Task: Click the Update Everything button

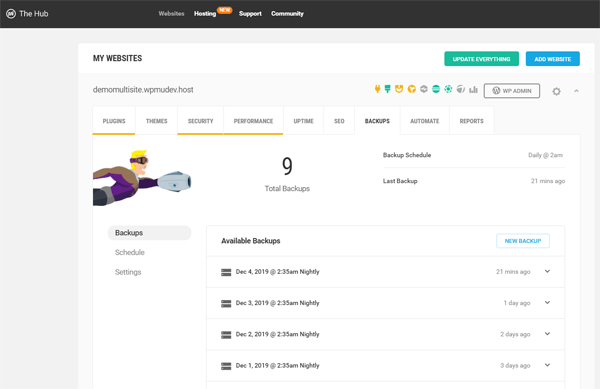Action: [481, 59]
